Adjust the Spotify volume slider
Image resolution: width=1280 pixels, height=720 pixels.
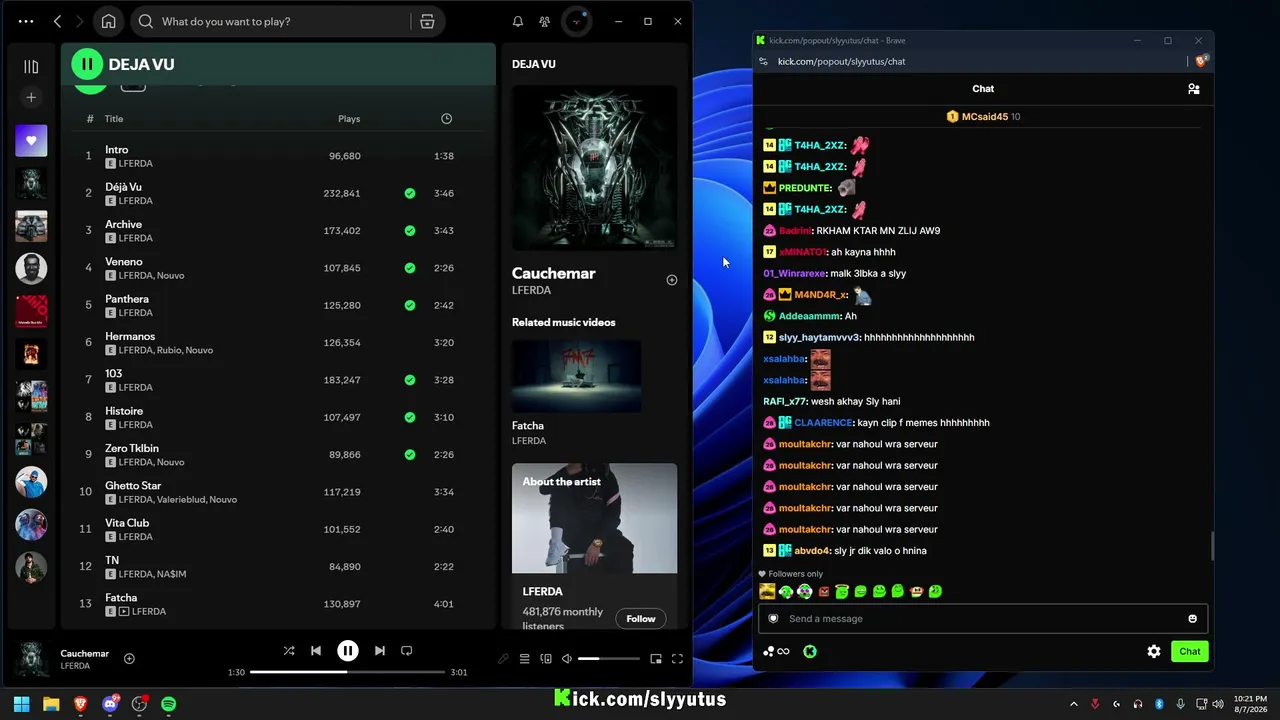608,659
